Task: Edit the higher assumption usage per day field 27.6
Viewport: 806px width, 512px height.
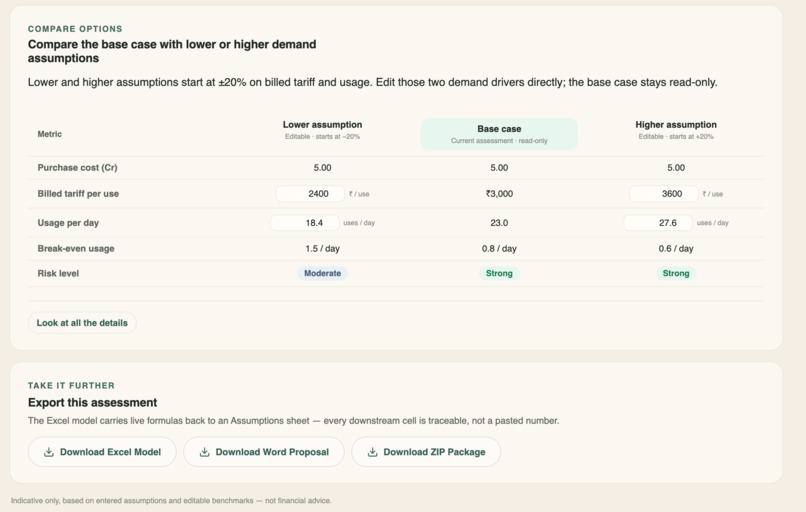Action: click(x=658, y=223)
